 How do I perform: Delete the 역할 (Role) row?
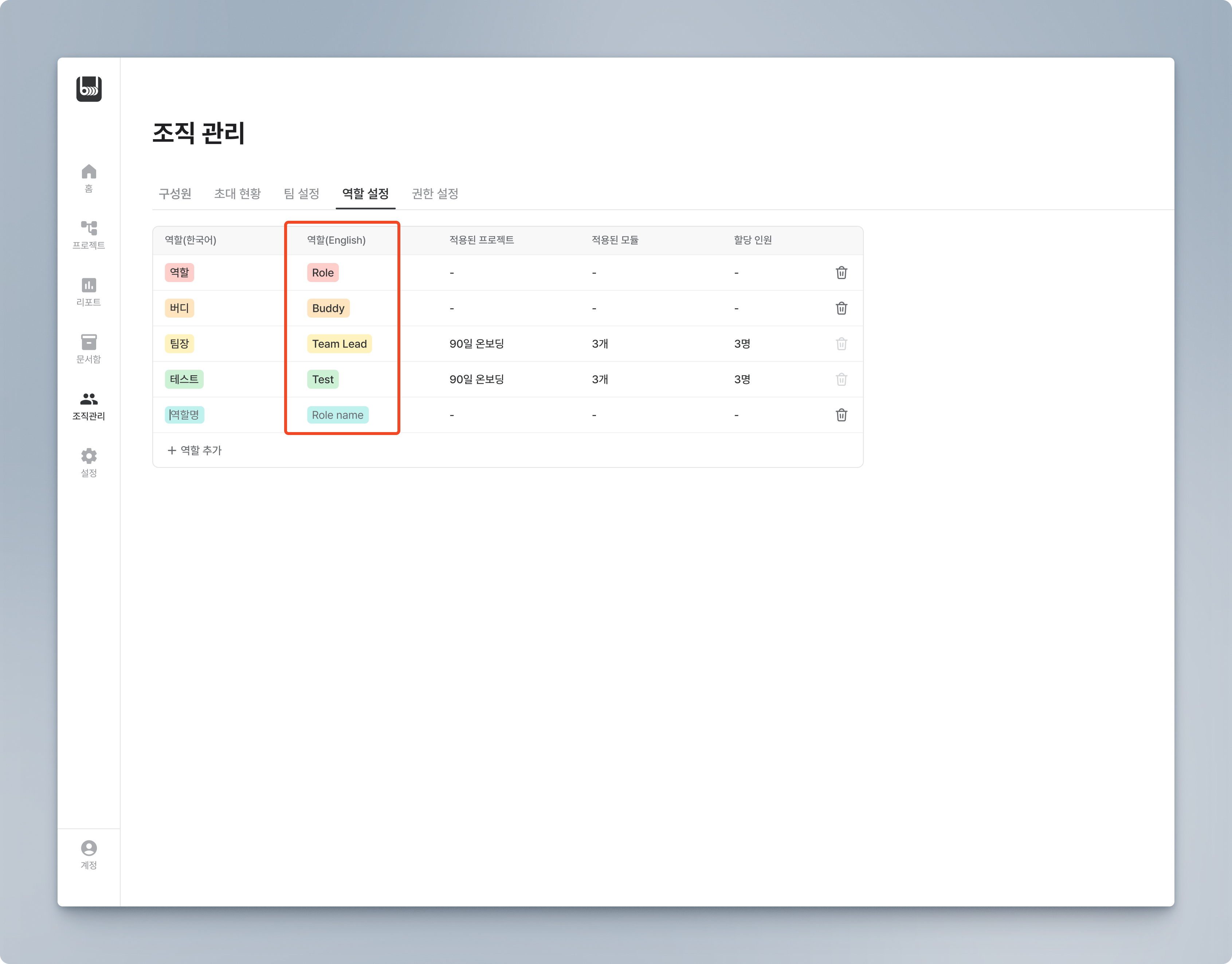coord(841,273)
